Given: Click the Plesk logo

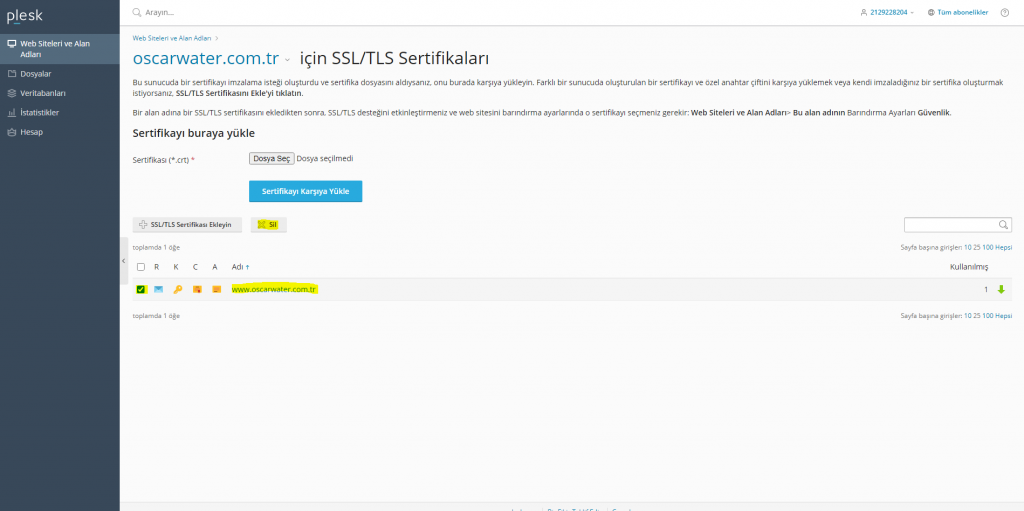Looking at the screenshot, I should (x=25, y=16).
